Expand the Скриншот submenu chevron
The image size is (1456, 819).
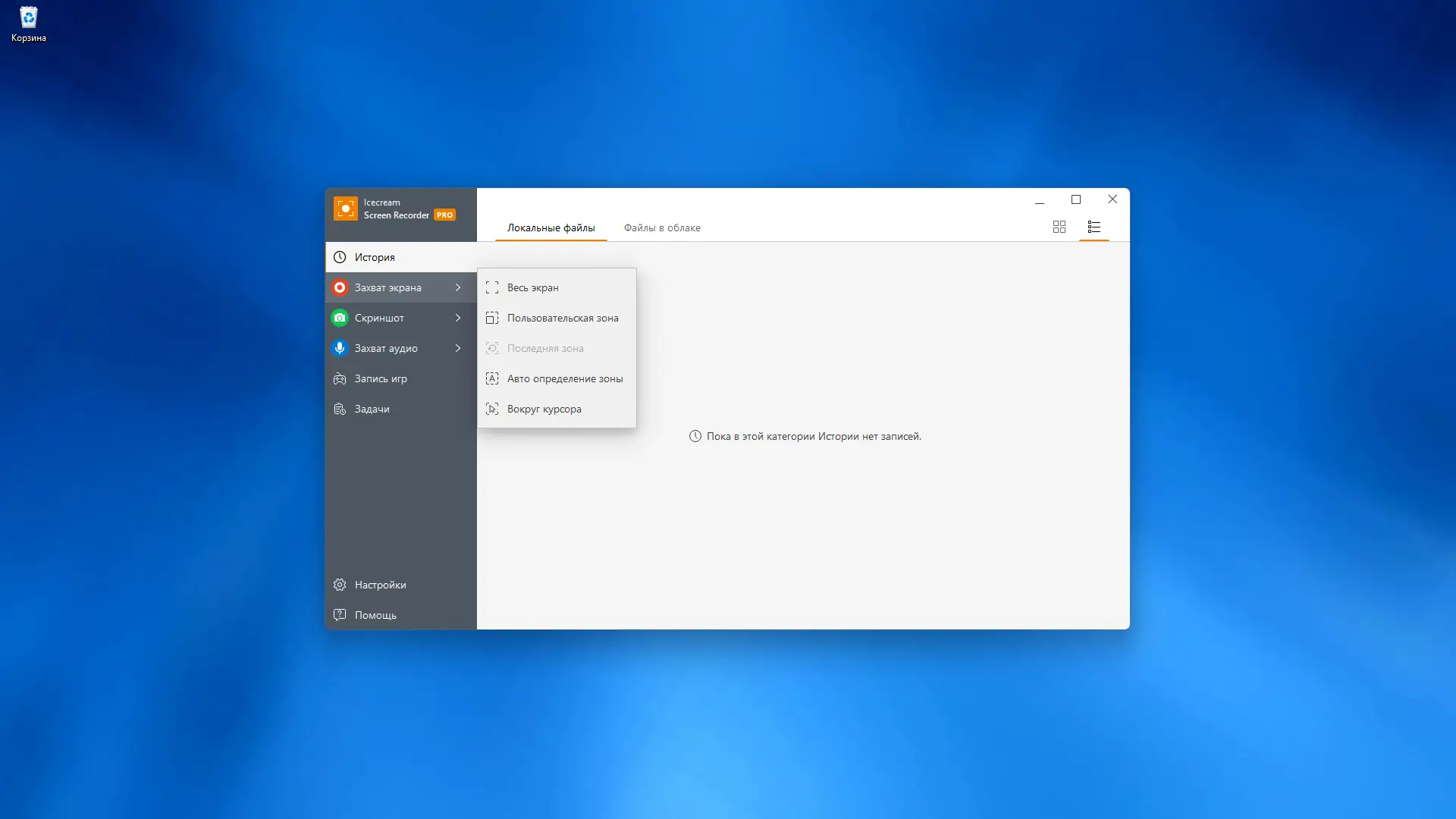click(458, 318)
